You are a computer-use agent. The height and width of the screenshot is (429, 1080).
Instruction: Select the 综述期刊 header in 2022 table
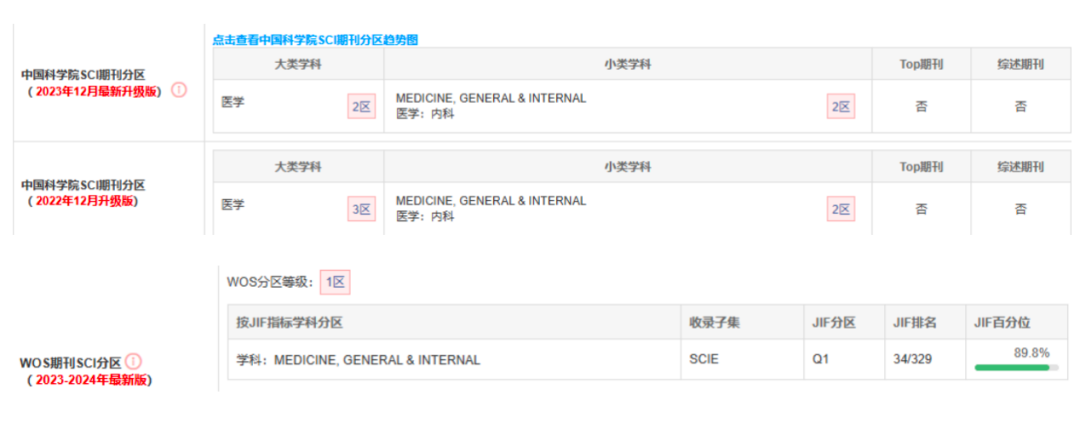point(1021,167)
